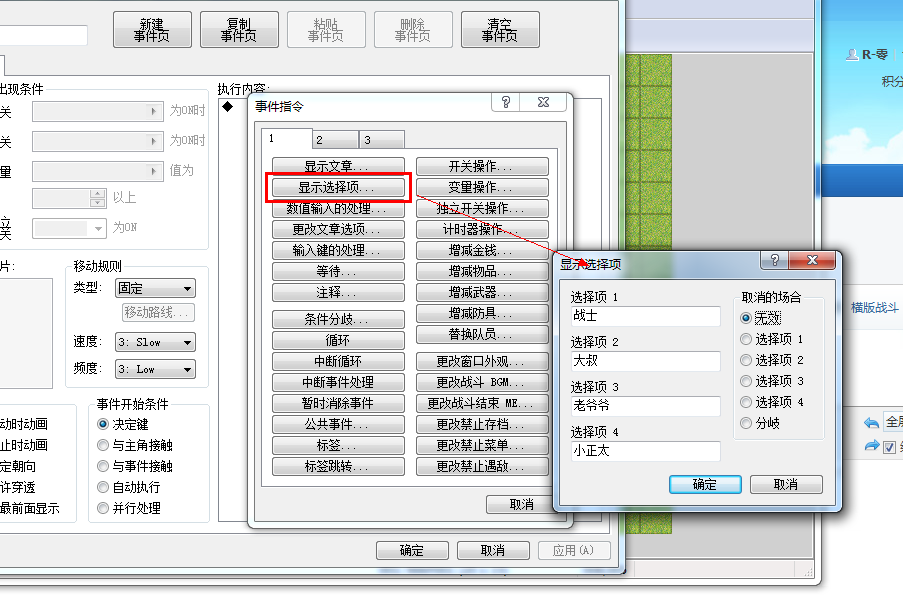Image resolution: width=903 pixels, height=597 pixels.
Task: Open the 增减防具 command
Action: (482, 313)
